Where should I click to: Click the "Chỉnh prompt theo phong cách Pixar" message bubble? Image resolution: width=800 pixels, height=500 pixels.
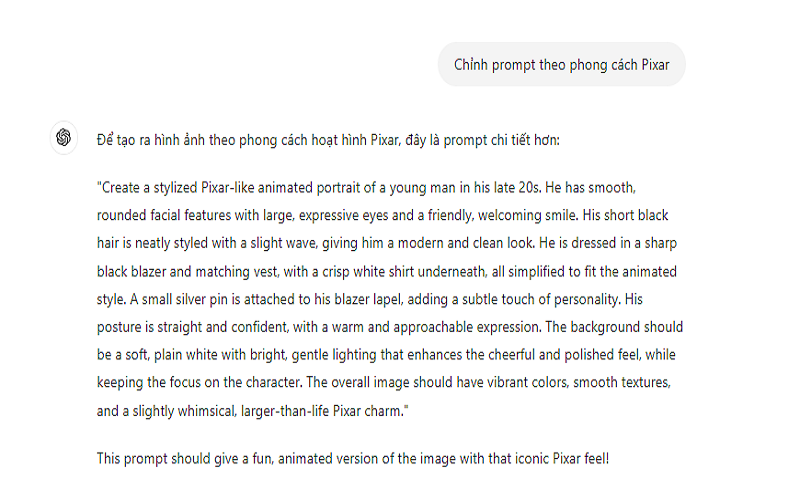coord(561,65)
